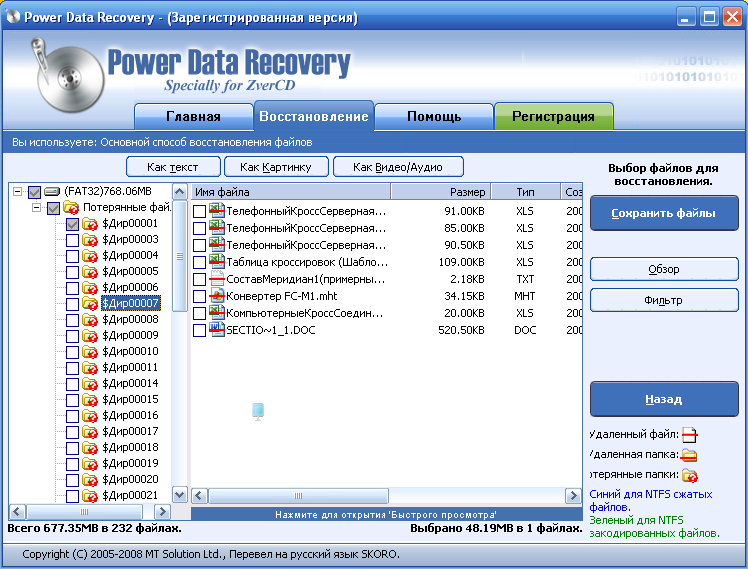Click the MHT icon of Конвертер FC-M1.mht
Image resolution: width=748 pixels, height=569 pixels.
click(x=217, y=296)
